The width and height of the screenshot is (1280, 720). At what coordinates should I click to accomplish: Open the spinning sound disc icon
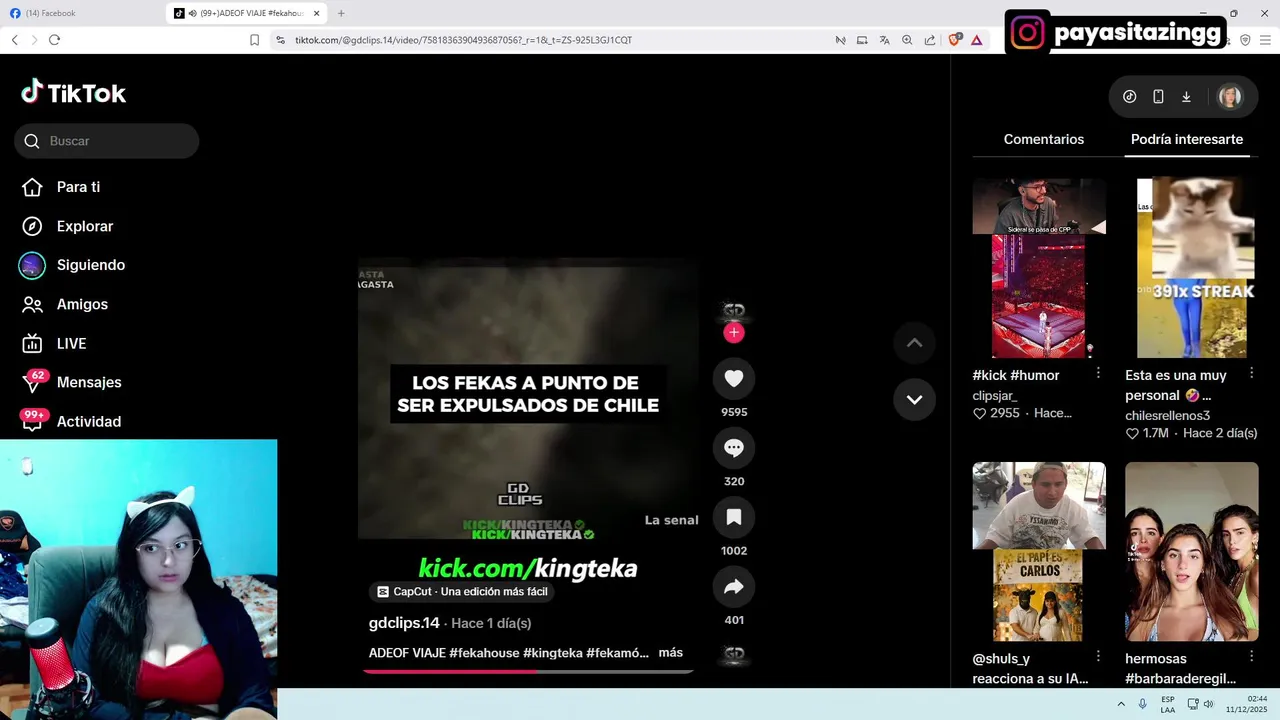click(734, 654)
